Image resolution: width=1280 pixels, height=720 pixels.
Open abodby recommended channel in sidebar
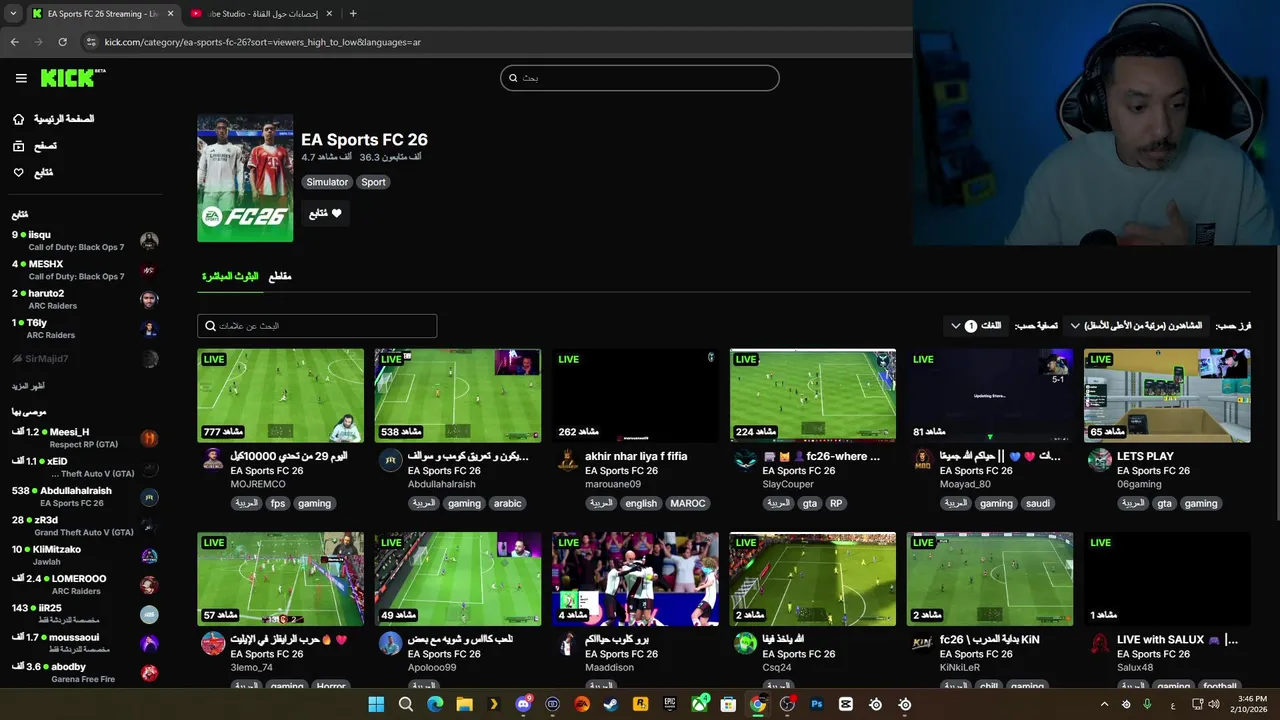(85, 673)
